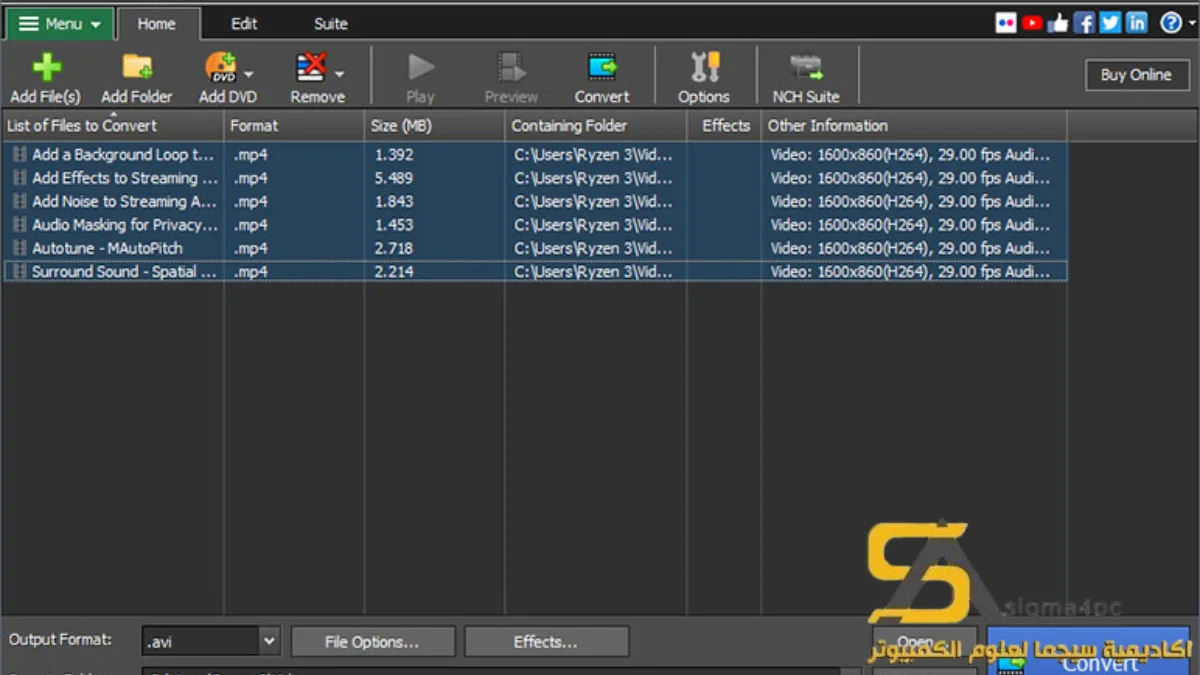Click the Play toolbar icon

tap(421, 68)
